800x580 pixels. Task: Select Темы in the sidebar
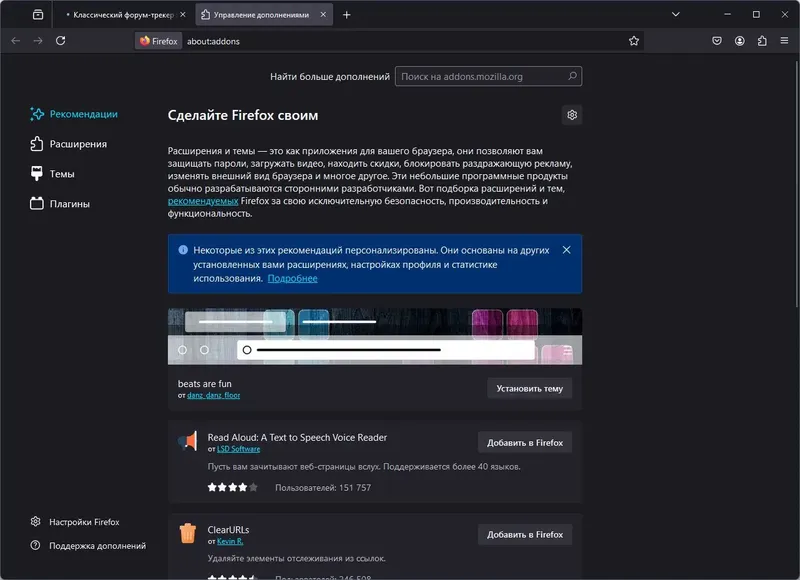pyautogui.click(x=64, y=174)
